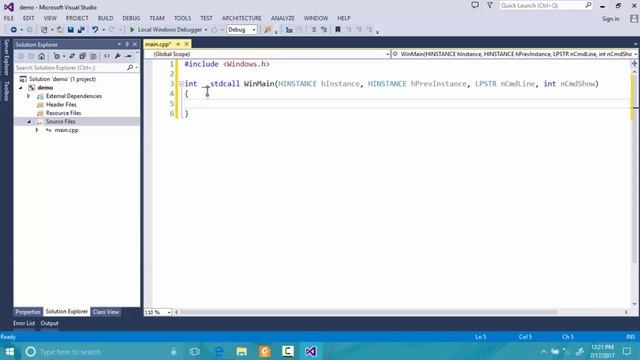The width and height of the screenshot is (640, 360).
Task: Select the Header Files folder
Action: pos(61,105)
